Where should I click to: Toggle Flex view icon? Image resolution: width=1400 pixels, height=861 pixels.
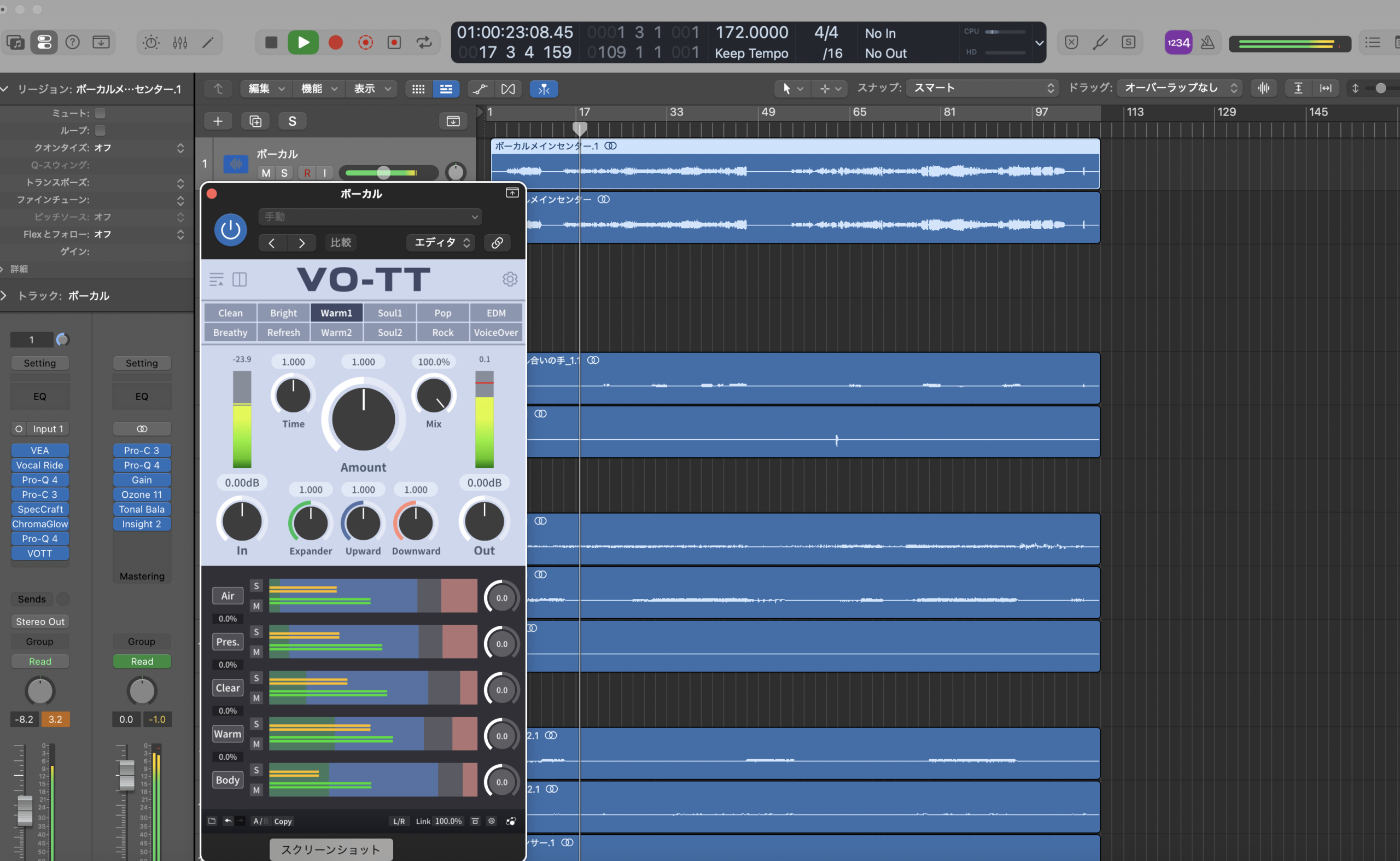coord(508,89)
